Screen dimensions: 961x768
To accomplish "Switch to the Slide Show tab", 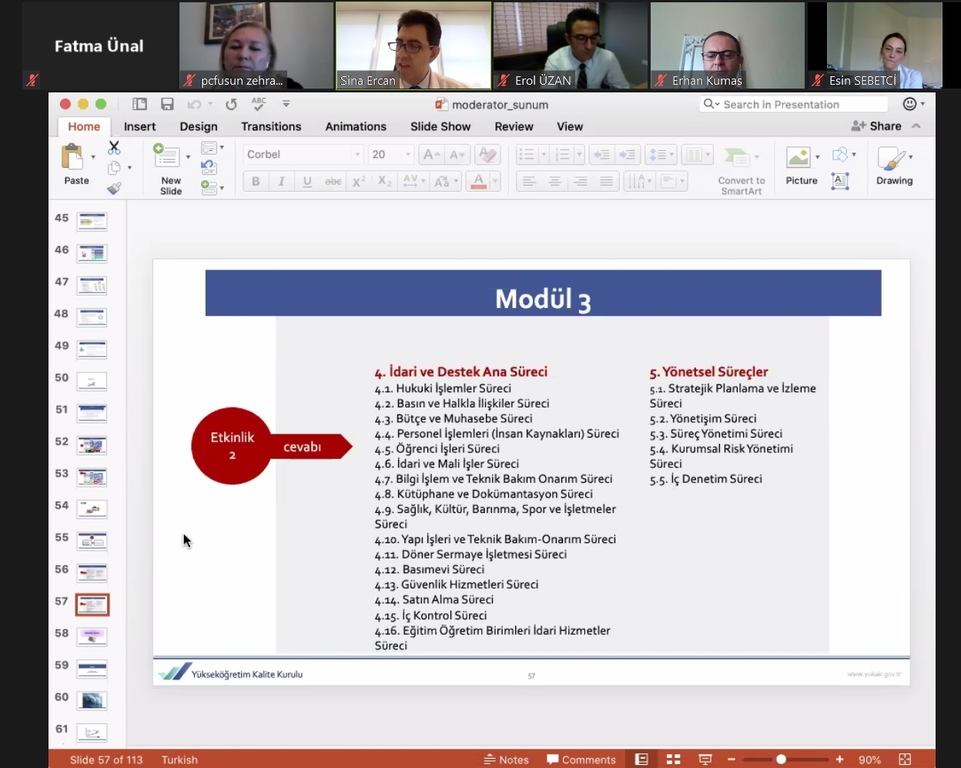I will point(440,127).
